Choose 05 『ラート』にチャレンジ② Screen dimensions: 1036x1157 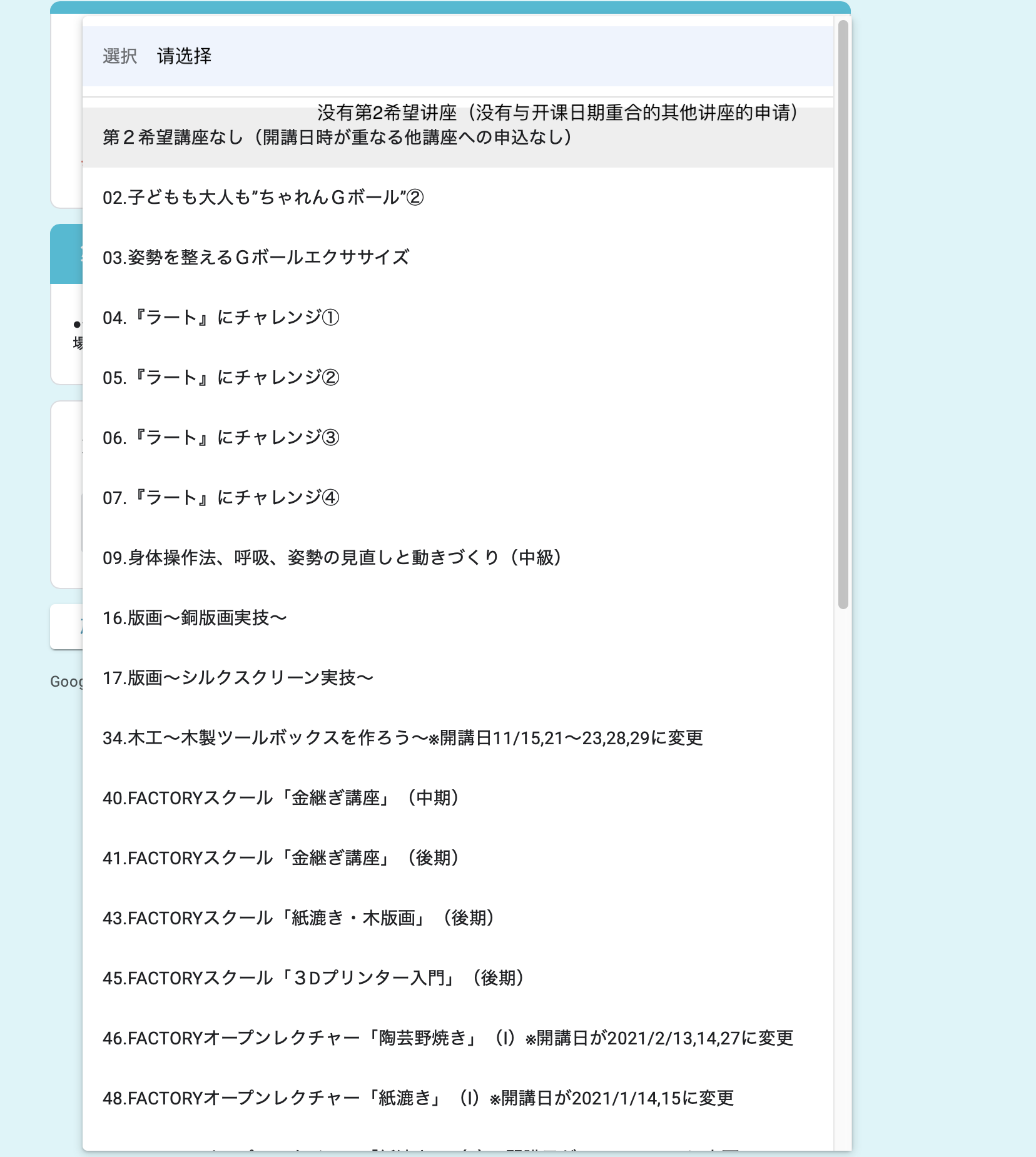(x=221, y=378)
